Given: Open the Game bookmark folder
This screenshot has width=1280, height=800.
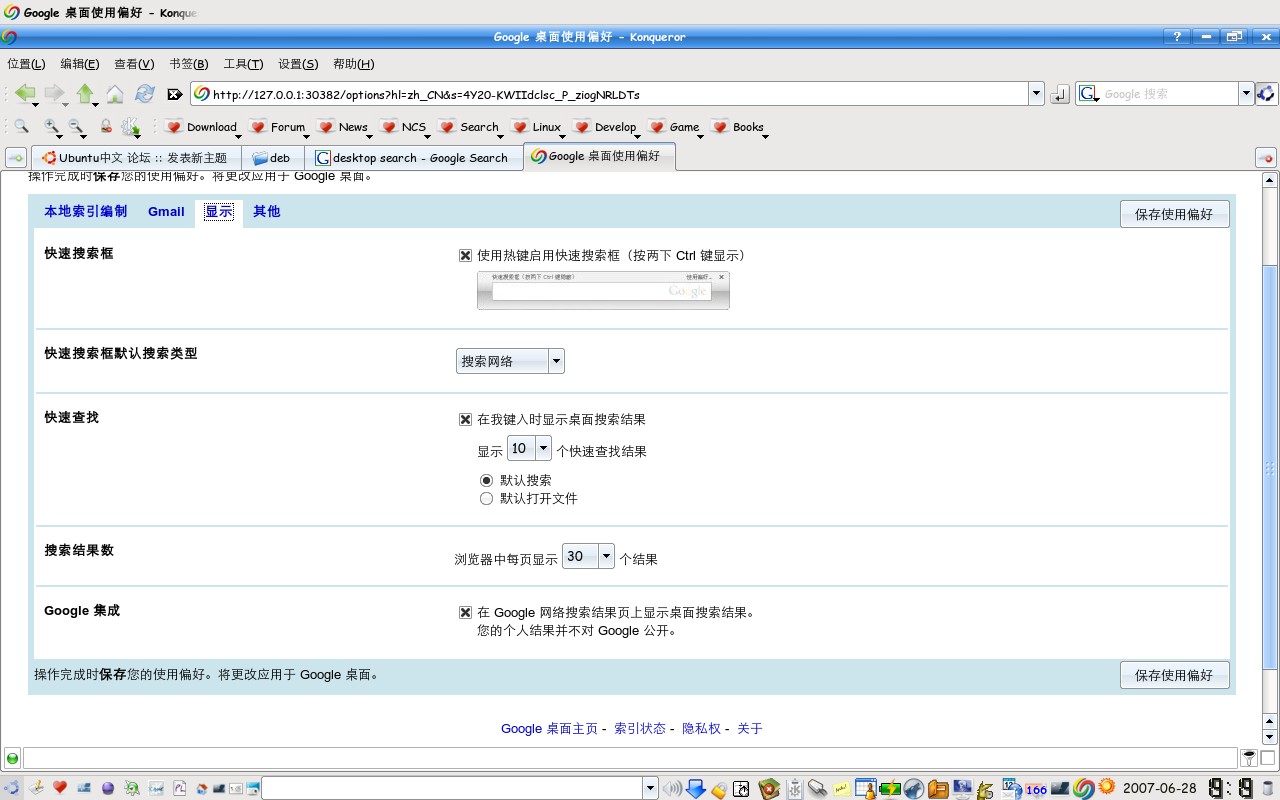Looking at the screenshot, I should 675,127.
